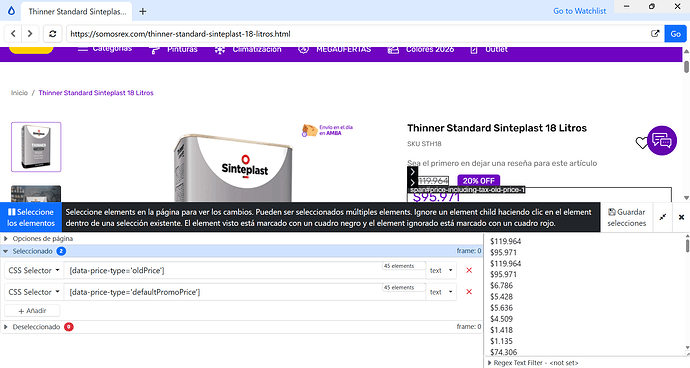Open Outlet menu item
The height and width of the screenshot is (368, 690).
(488, 49)
